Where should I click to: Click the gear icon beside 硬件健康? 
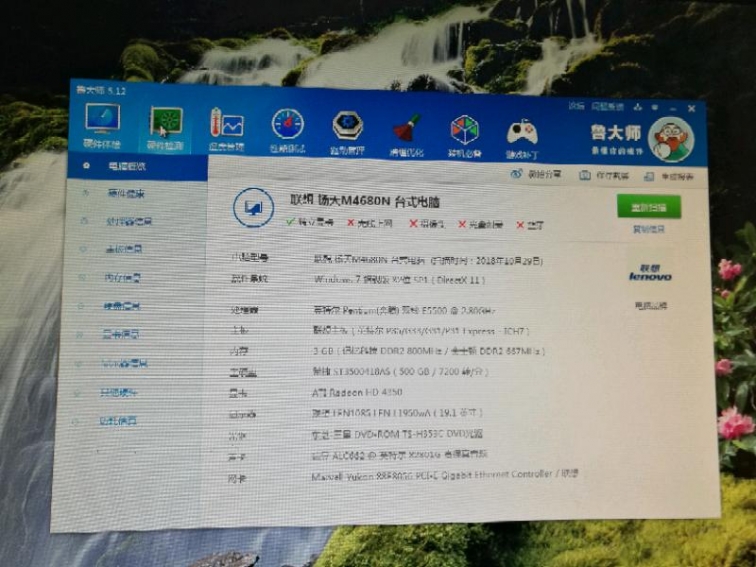(86, 193)
